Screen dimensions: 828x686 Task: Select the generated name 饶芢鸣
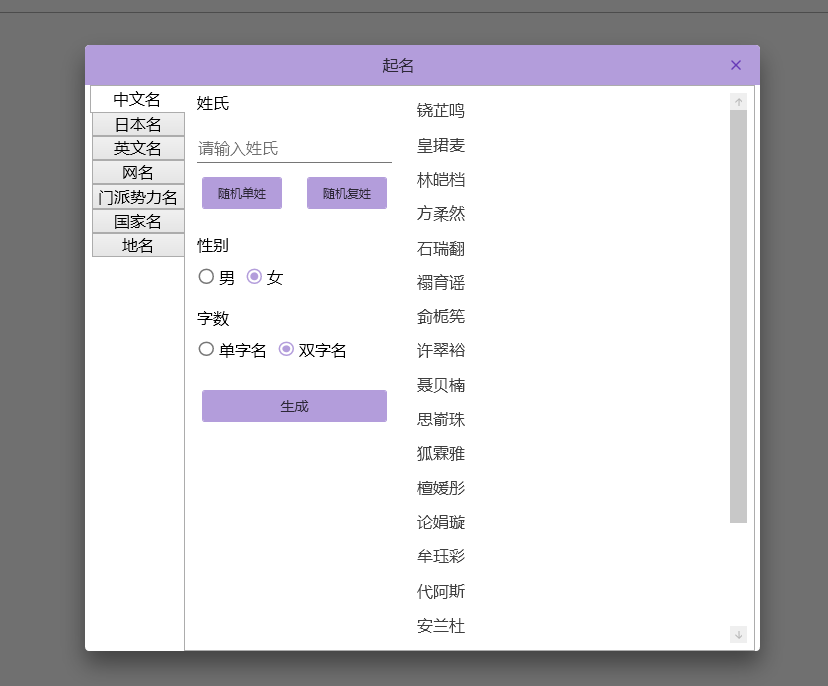tap(440, 110)
